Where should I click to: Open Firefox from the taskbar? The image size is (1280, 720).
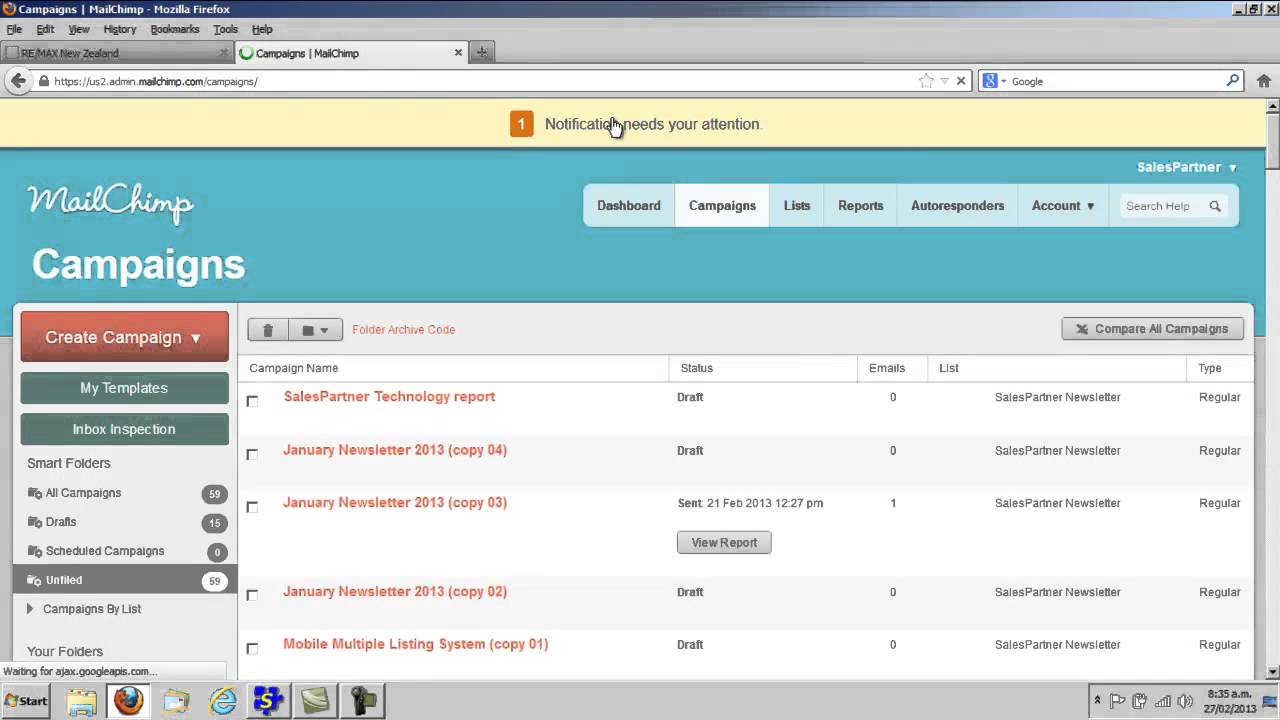(x=128, y=701)
